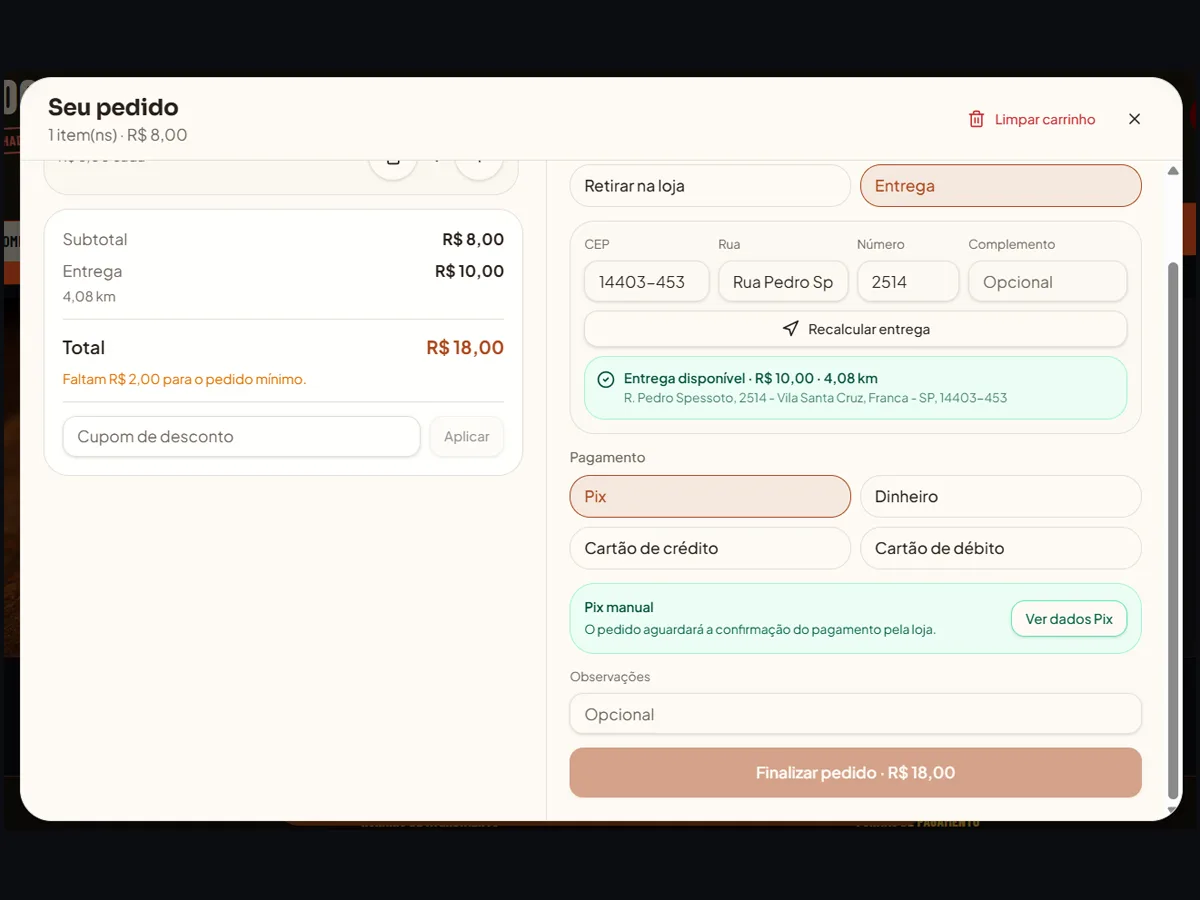Click the Aplicar coupon button
1200x900 pixels.
coord(467,437)
